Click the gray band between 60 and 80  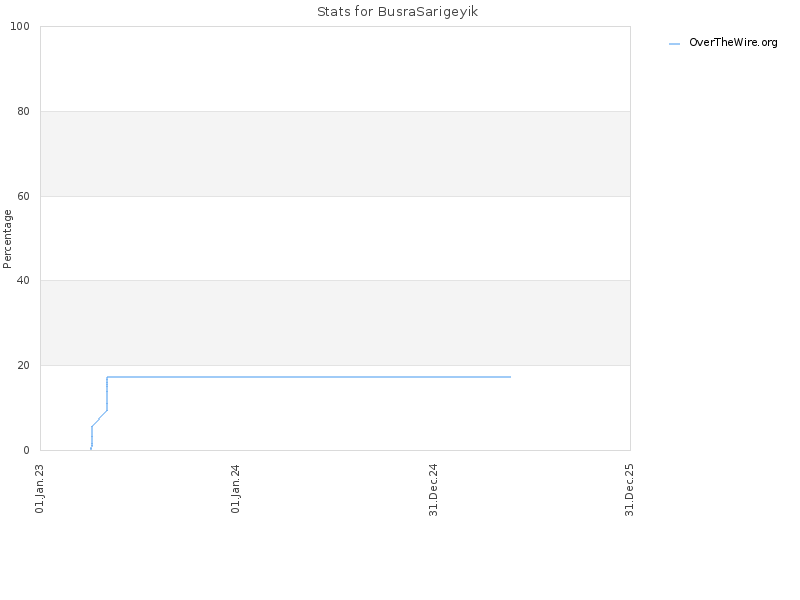pos(335,154)
